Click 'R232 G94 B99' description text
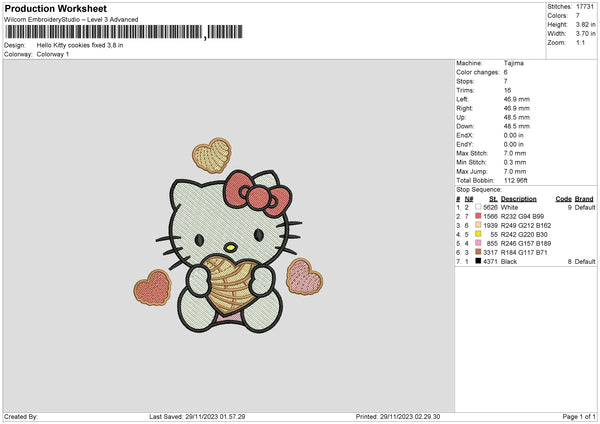 tap(522, 217)
